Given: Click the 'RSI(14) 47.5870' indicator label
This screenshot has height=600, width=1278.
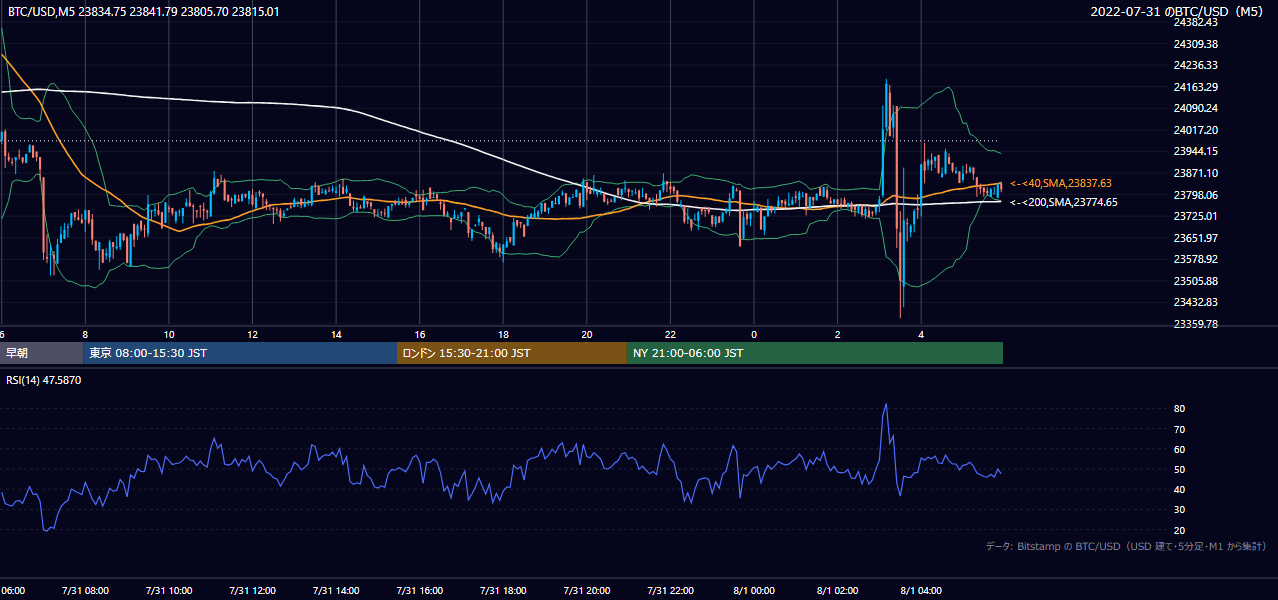Looking at the screenshot, I should (x=44, y=380).
